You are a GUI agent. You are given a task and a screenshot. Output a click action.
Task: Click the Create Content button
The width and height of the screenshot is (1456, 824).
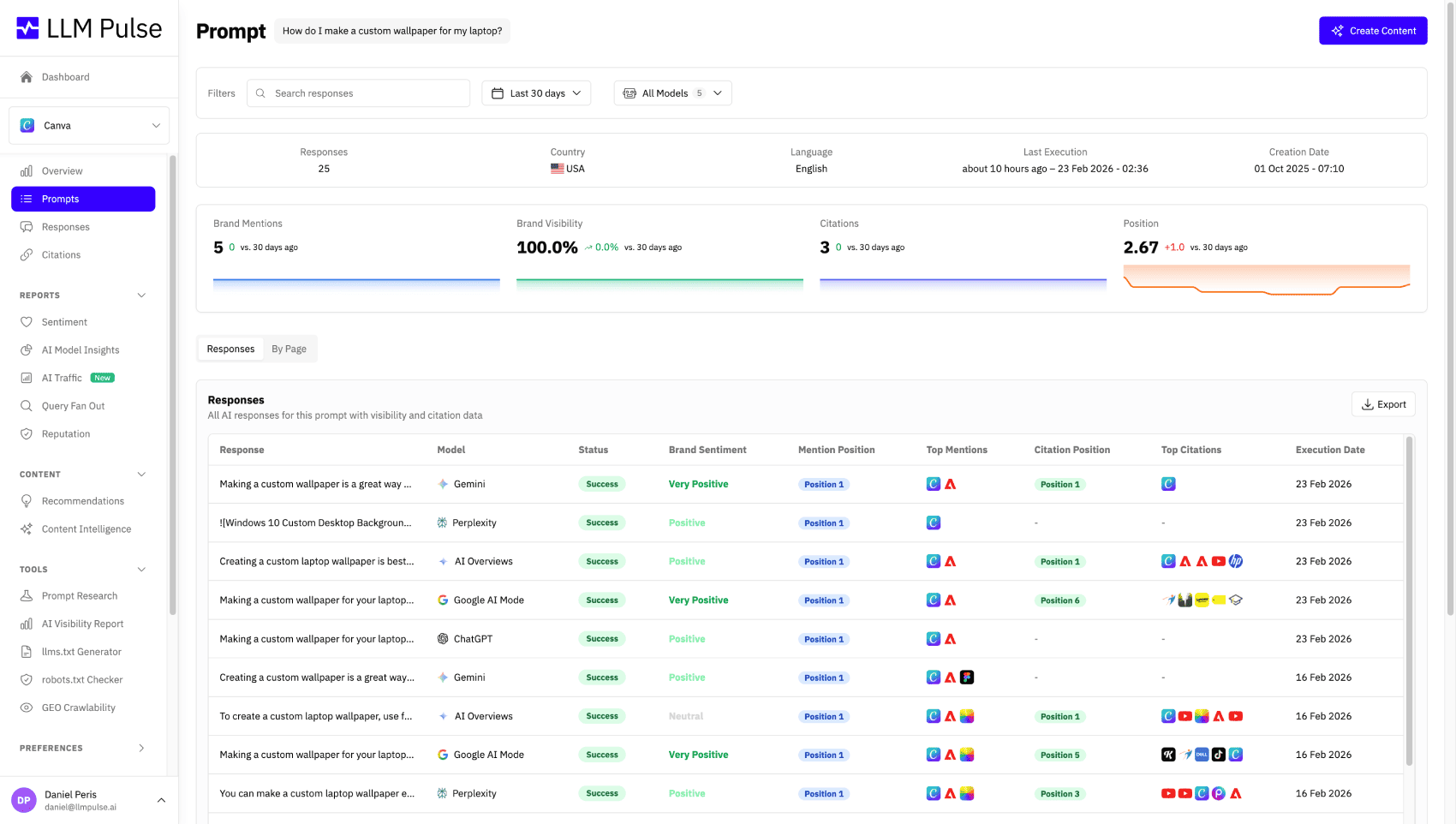(x=1372, y=31)
